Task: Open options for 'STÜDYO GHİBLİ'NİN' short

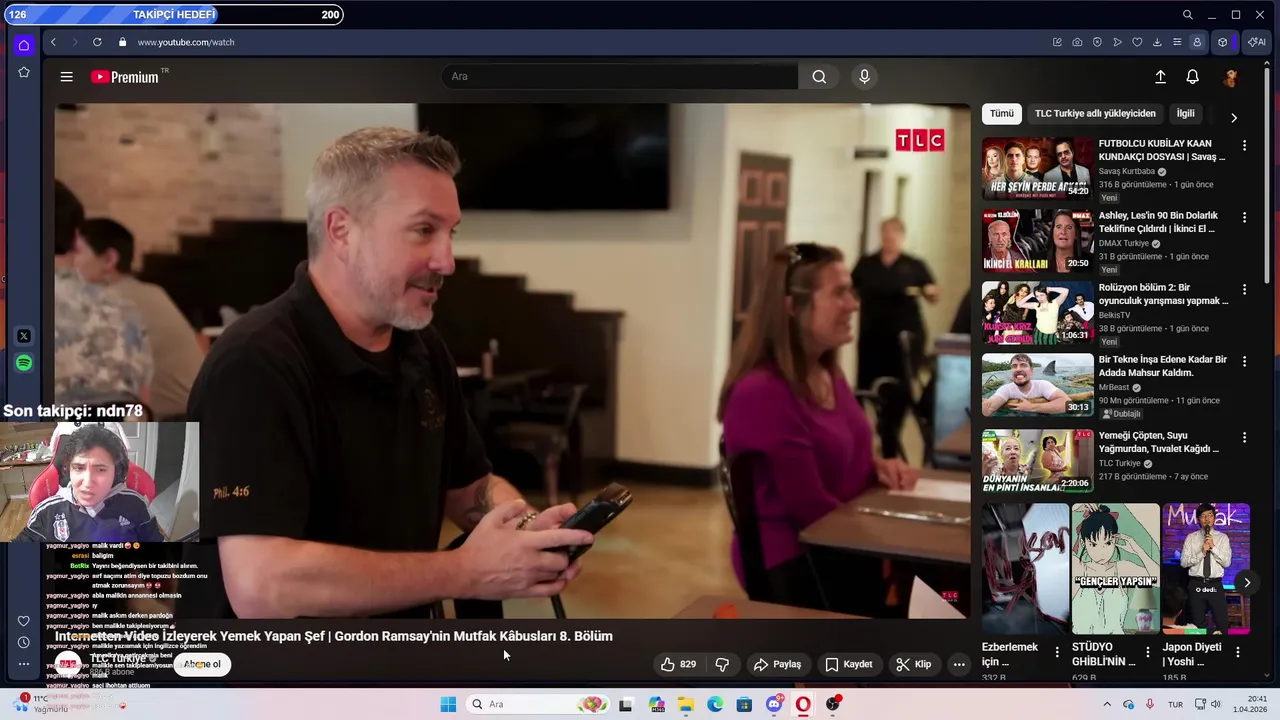Action: 1147,652
